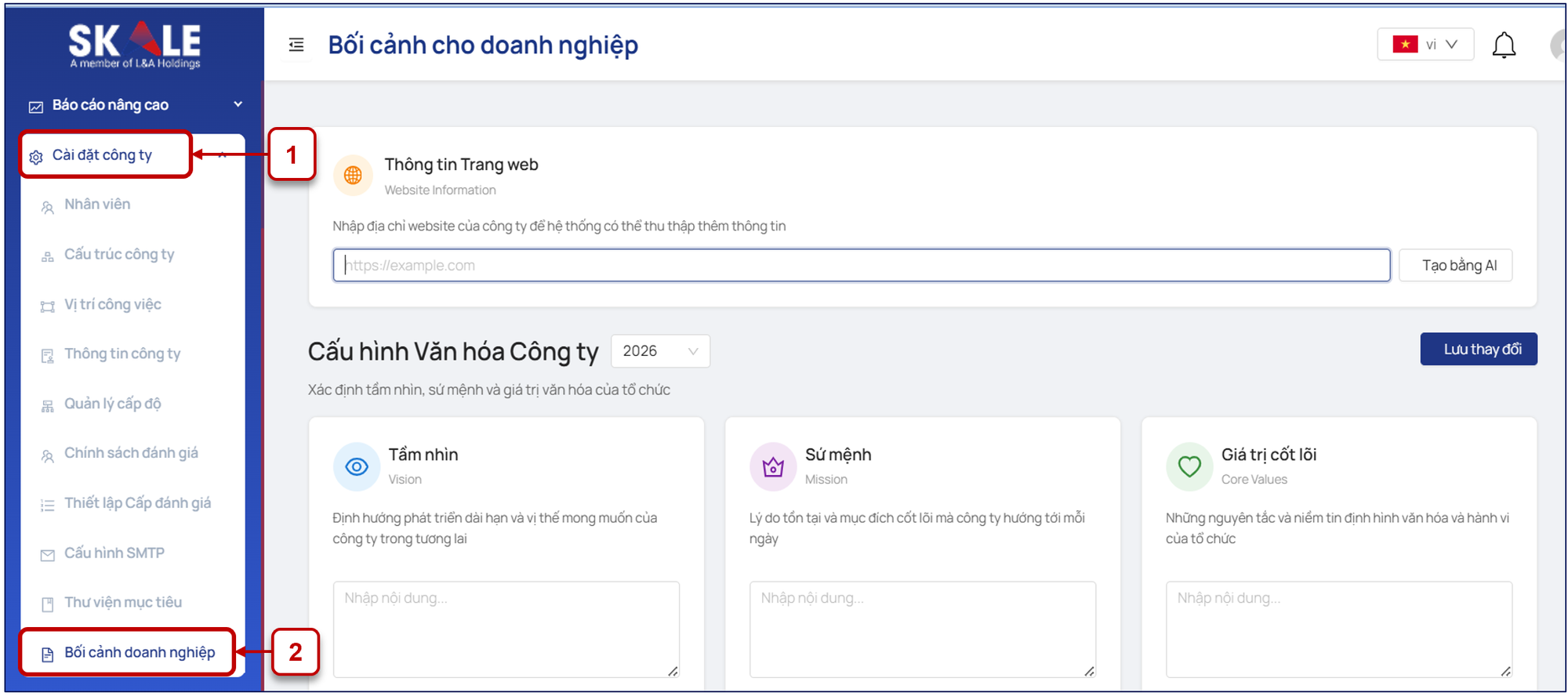Click the Thiết lập Cấp đánh giá list icon
The image size is (1568, 696).
pyautogui.click(x=48, y=506)
